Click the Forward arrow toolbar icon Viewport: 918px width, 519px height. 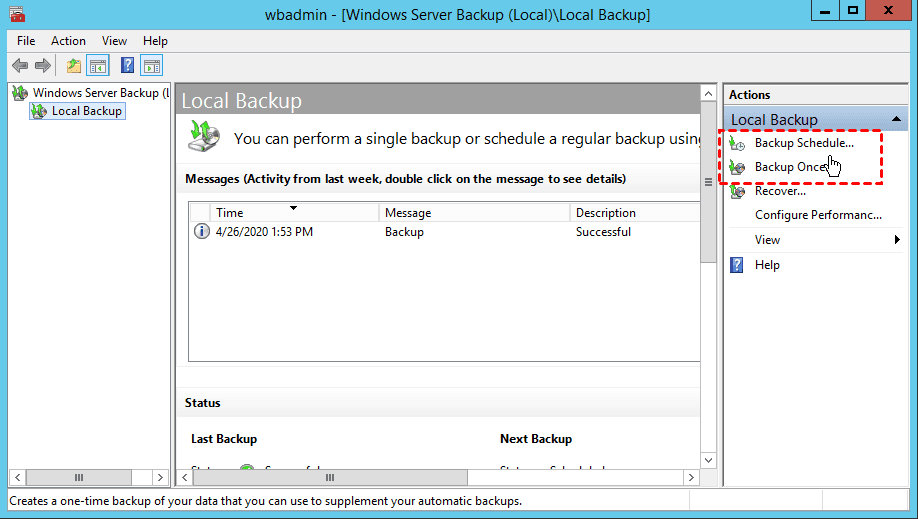pyautogui.click(x=42, y=66)
